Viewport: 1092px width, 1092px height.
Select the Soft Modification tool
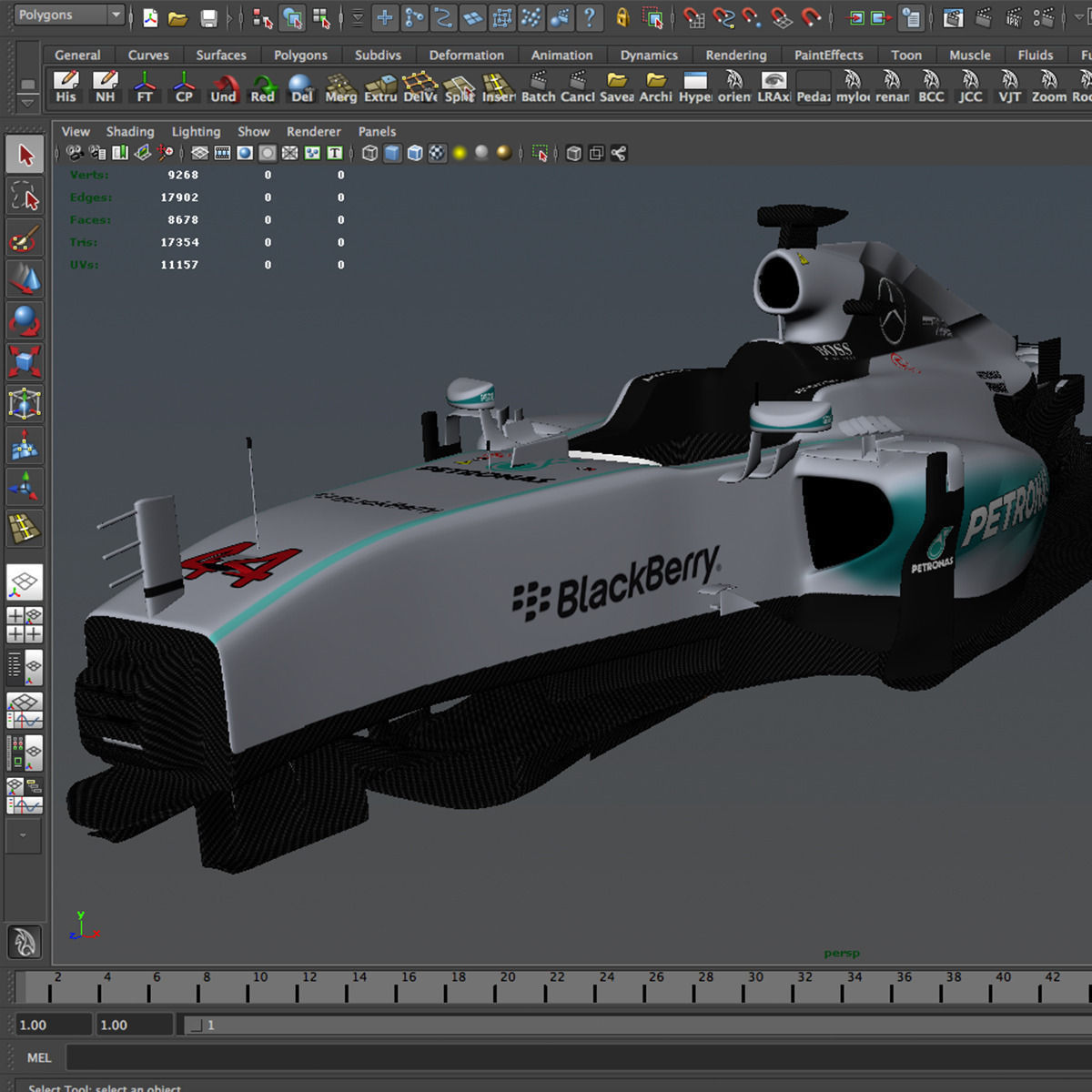(x=25, y=444)
